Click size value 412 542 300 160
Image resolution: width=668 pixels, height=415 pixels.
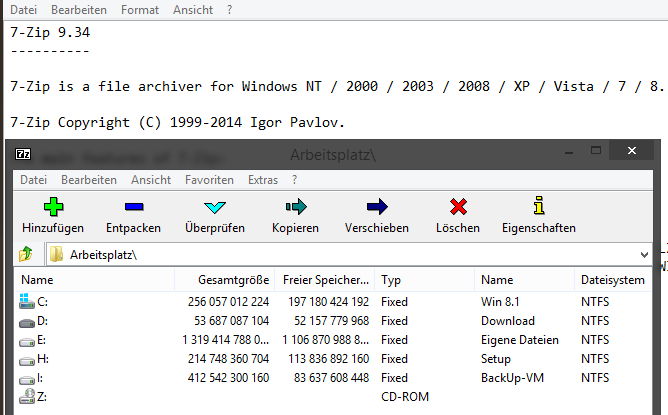tap(228, 378)
